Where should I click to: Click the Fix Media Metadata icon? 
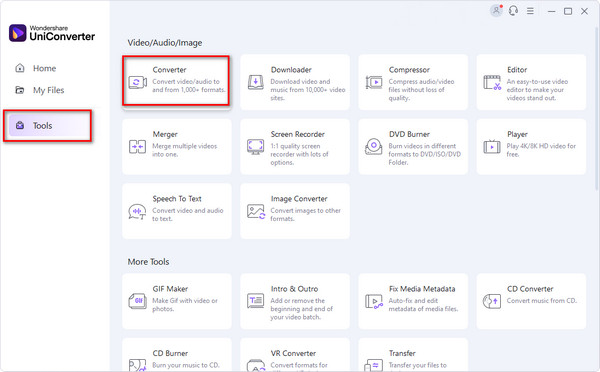coord(374,302)
